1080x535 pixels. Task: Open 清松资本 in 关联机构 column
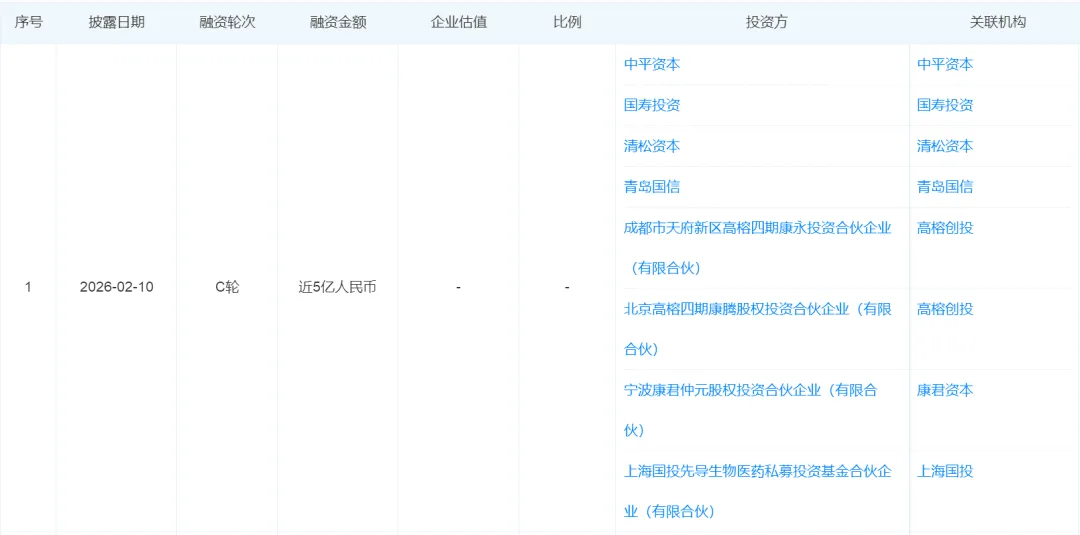(945, 146)
